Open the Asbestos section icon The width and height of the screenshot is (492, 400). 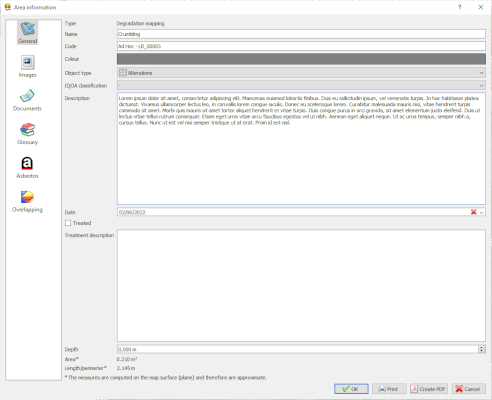point(27,163)
